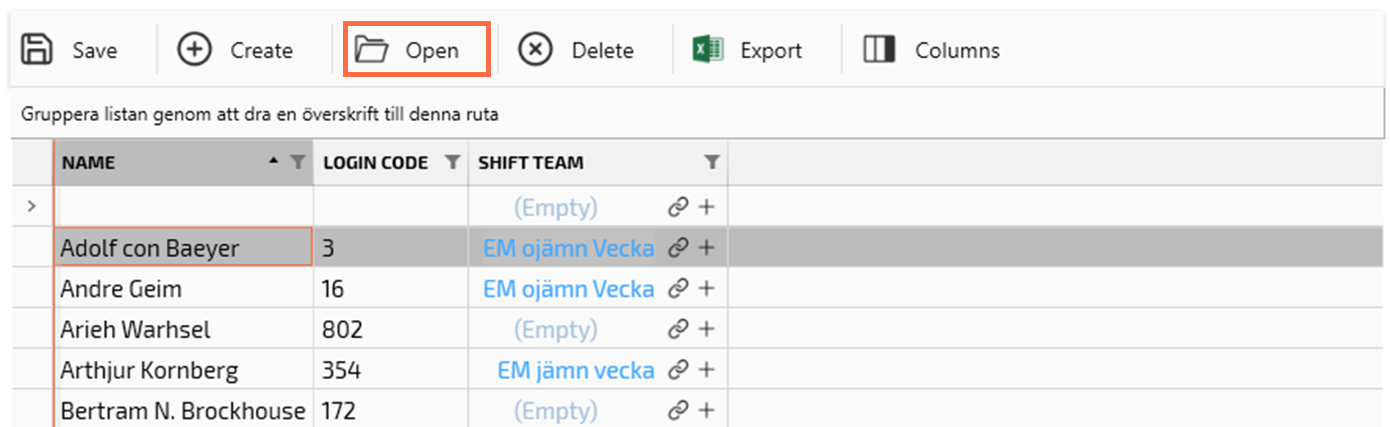Click the Open folder icon
The height and width of the screenshot is (427, 1390).
point(372,49)
